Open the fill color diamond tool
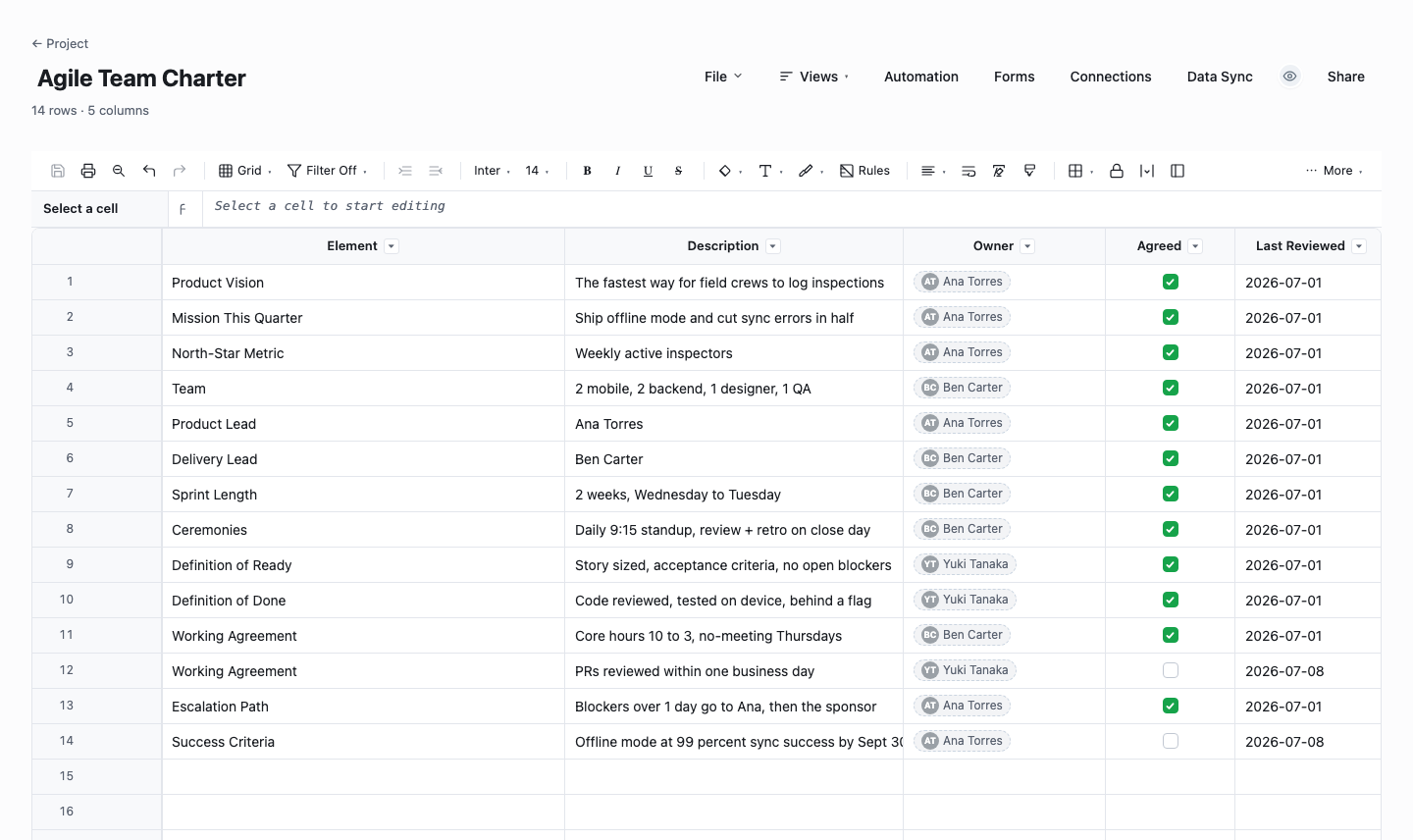This screenshot has width=1413, height=840. (725, 171)
